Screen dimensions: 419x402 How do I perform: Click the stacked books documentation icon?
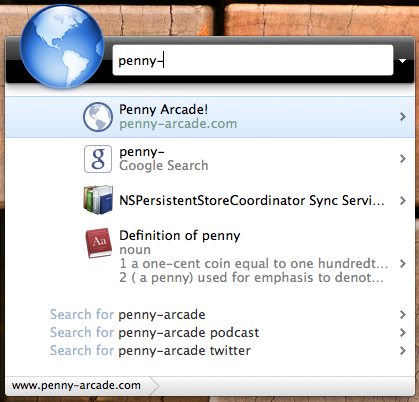98,200
